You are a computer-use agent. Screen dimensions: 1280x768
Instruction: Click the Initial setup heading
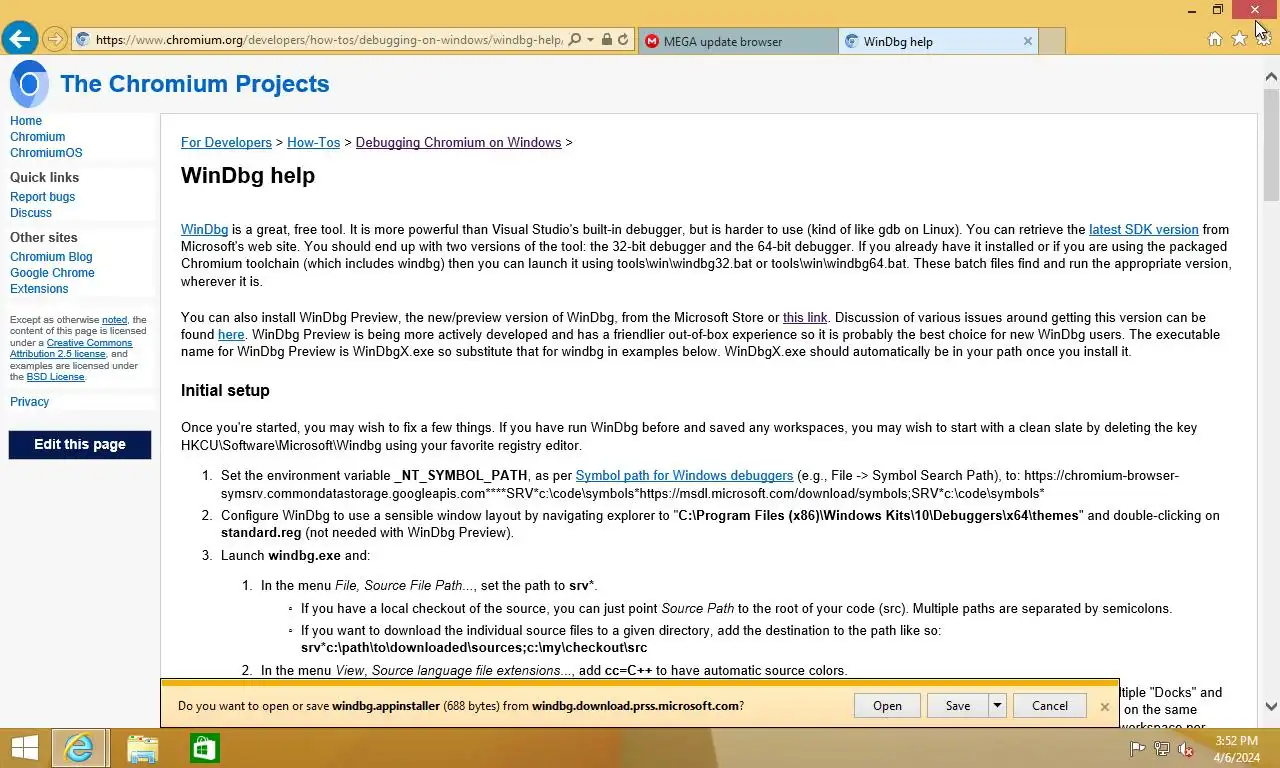pos(225,391)
